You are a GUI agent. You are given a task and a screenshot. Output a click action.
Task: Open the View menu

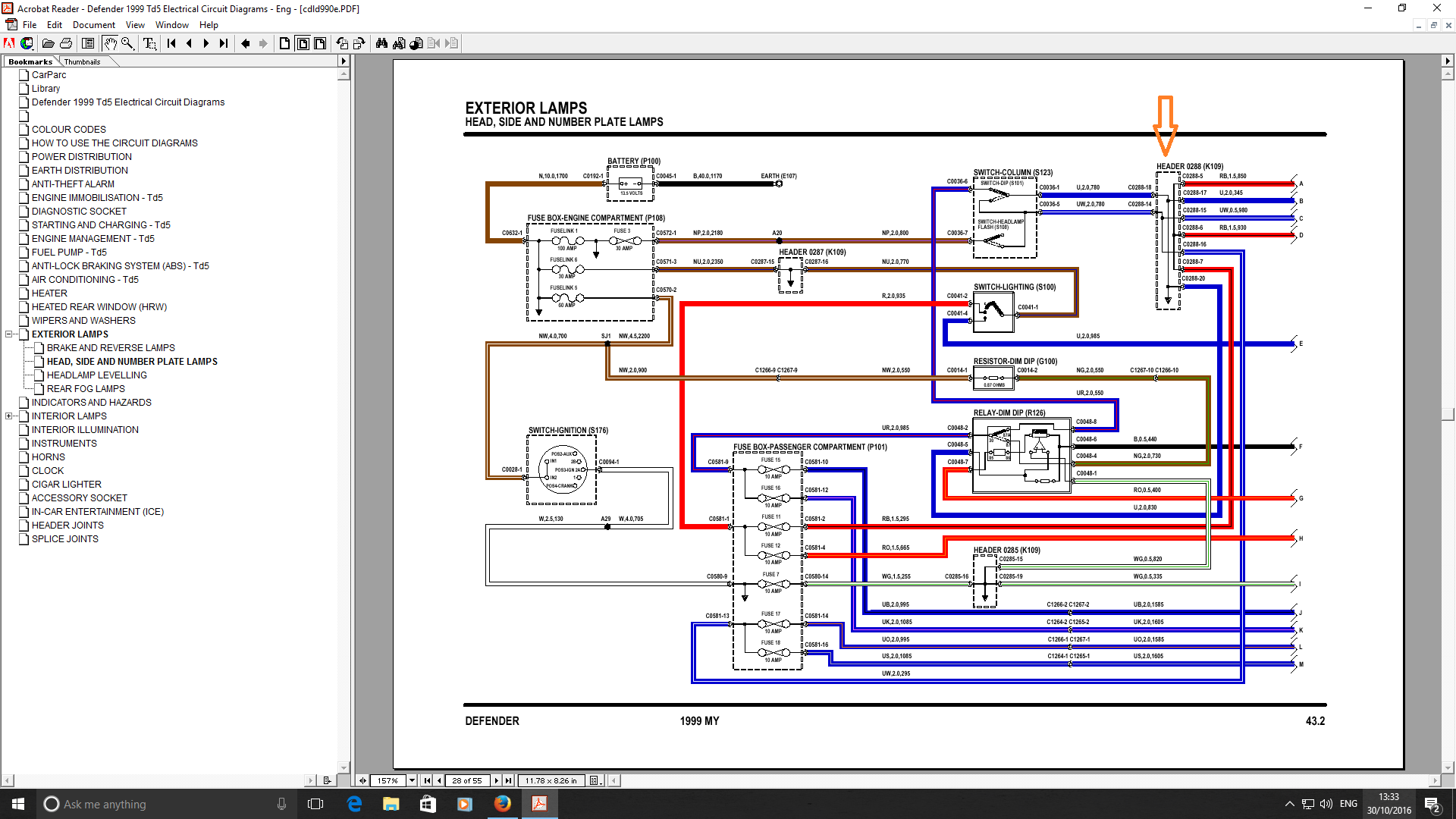click(135, 25)
